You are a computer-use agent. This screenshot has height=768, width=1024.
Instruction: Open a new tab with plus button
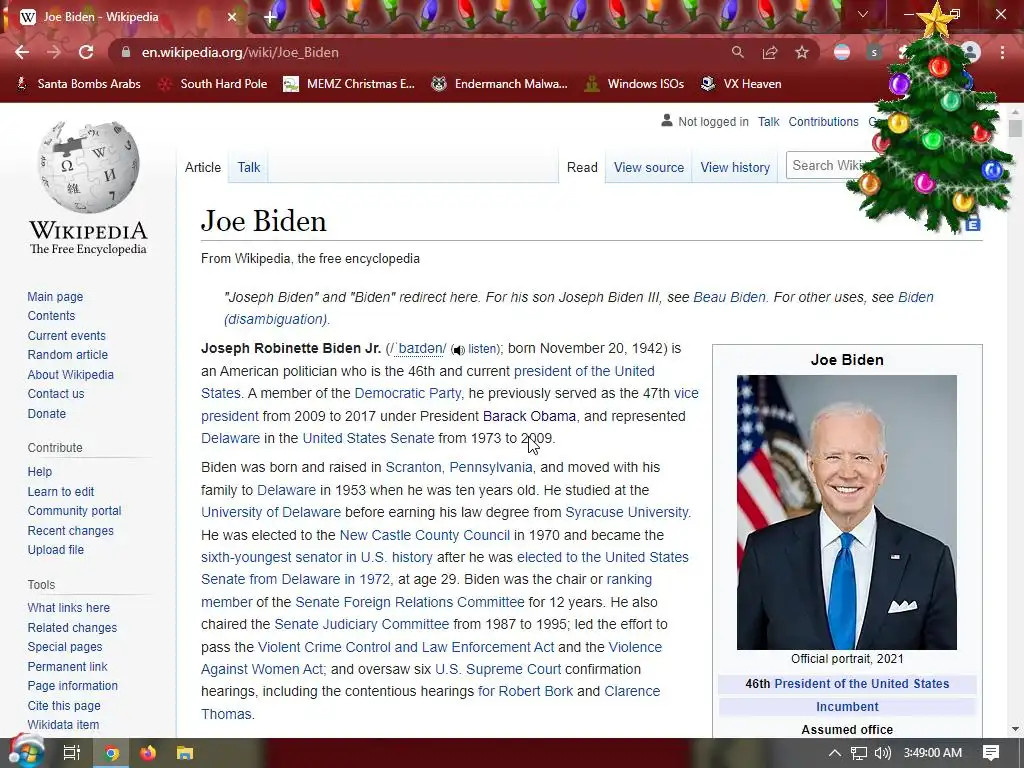[270, 17]
